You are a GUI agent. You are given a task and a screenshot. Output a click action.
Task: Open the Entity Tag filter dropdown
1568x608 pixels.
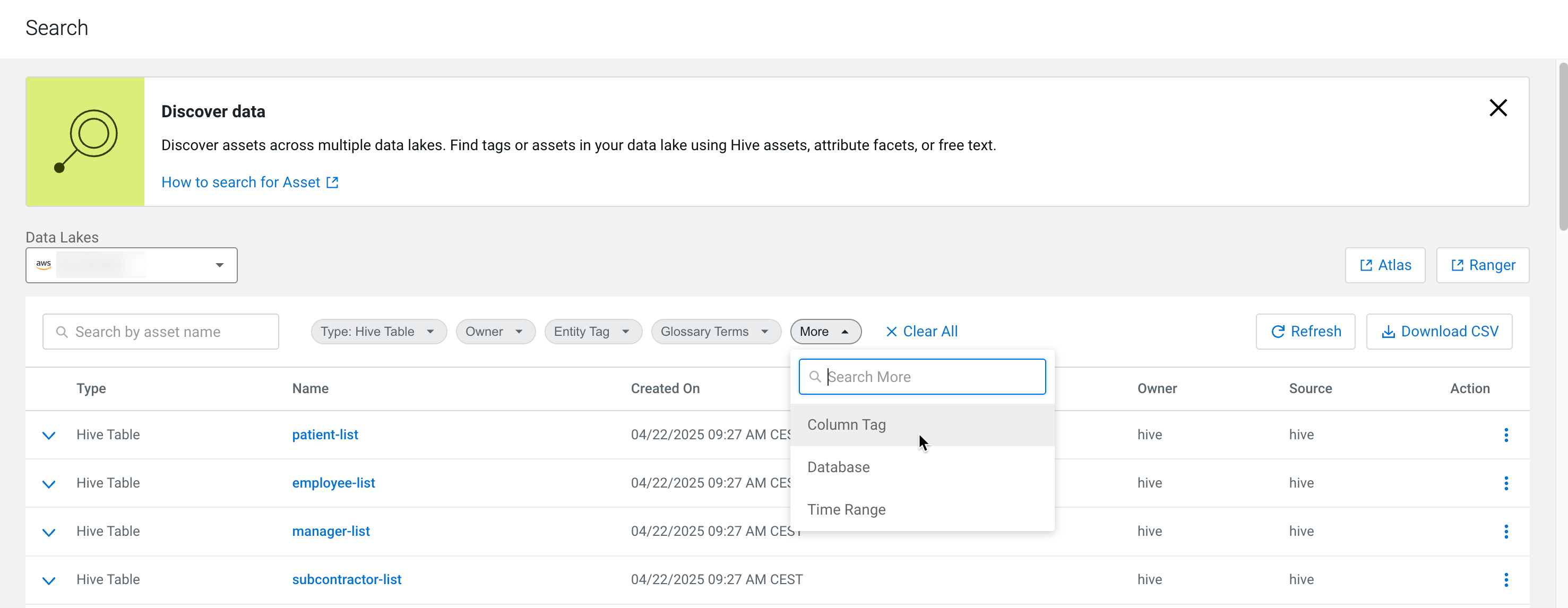pos(592,331)
